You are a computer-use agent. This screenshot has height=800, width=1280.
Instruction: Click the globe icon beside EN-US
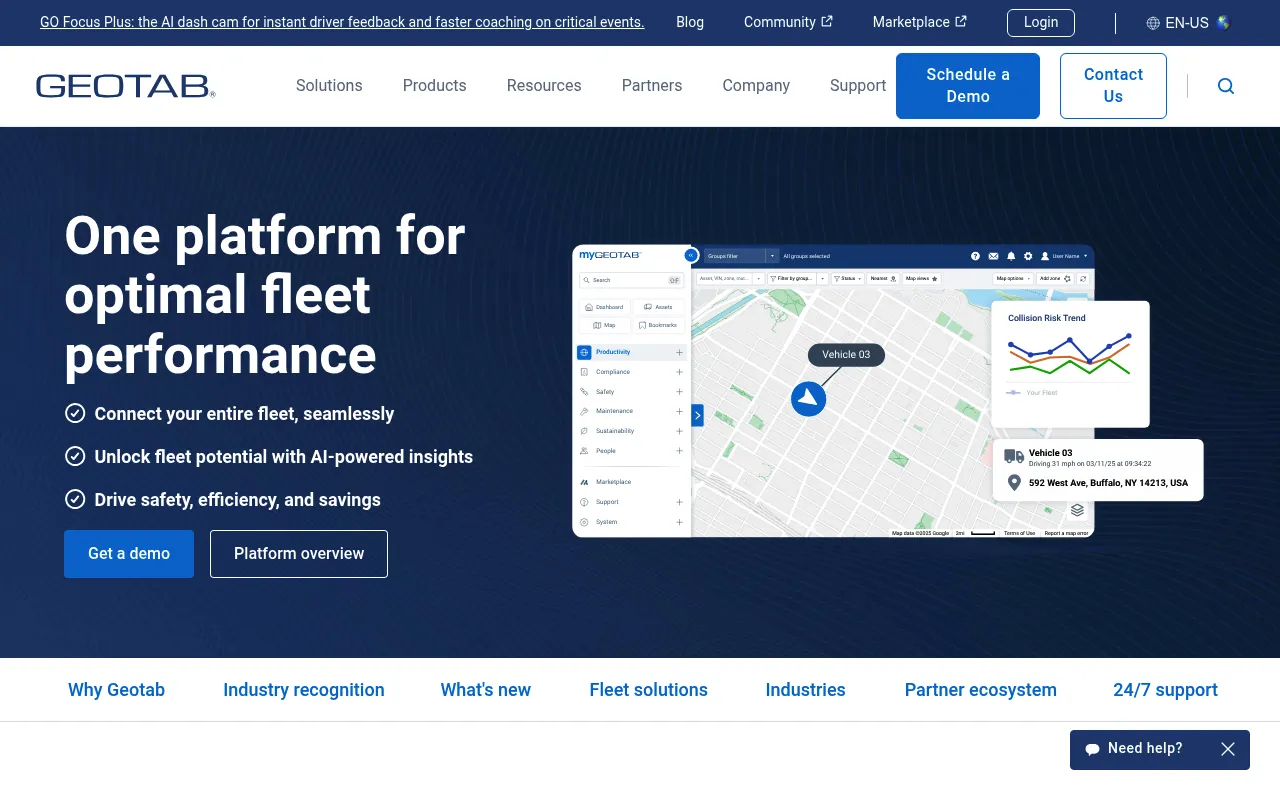pos(1153,23)
